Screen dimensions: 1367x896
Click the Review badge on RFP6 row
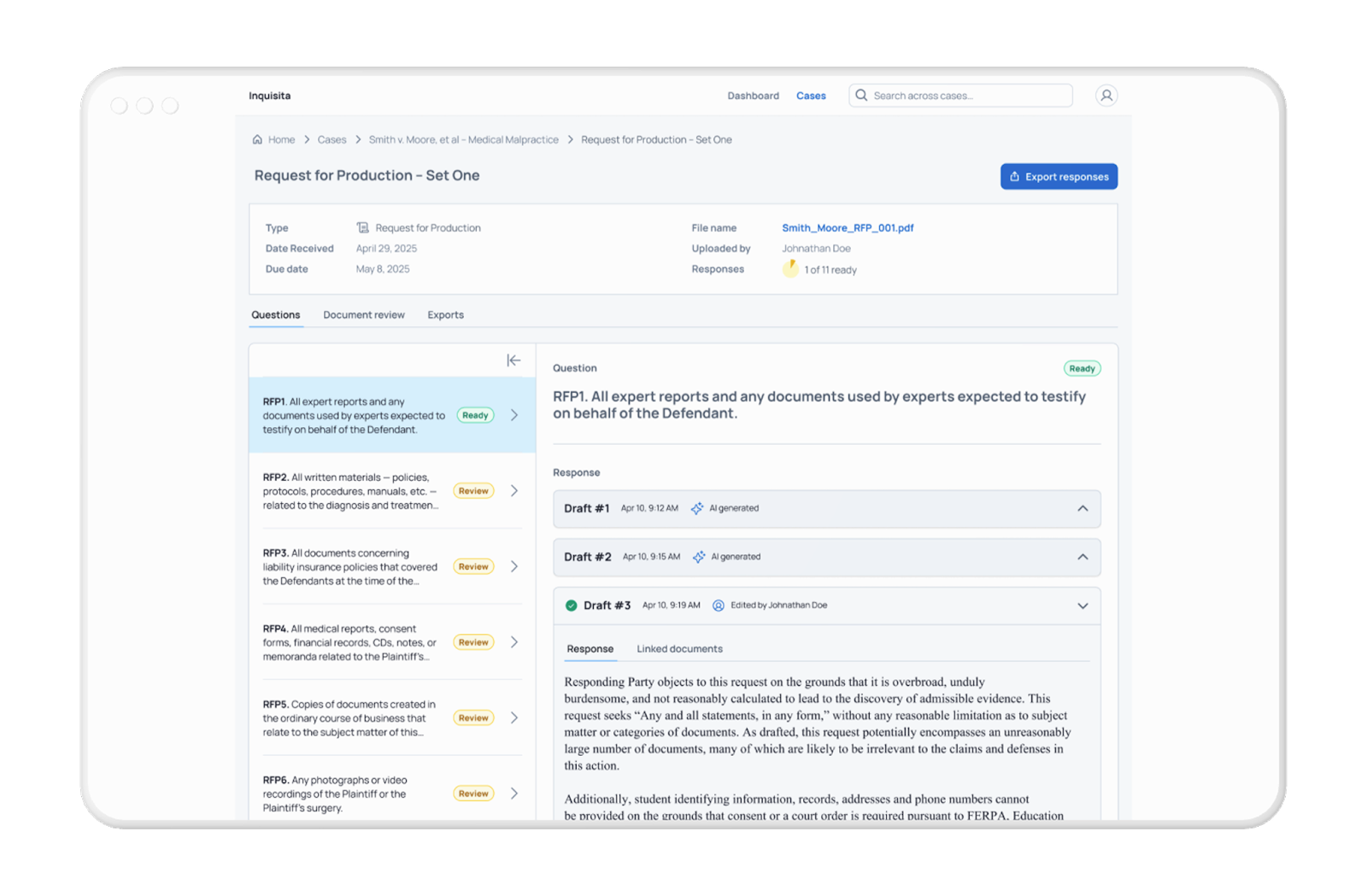(x=473, y=794)
